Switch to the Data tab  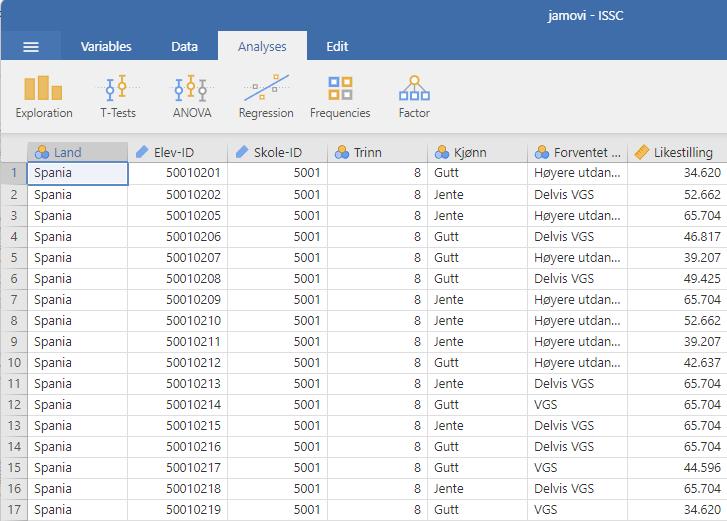coord(184,47)
